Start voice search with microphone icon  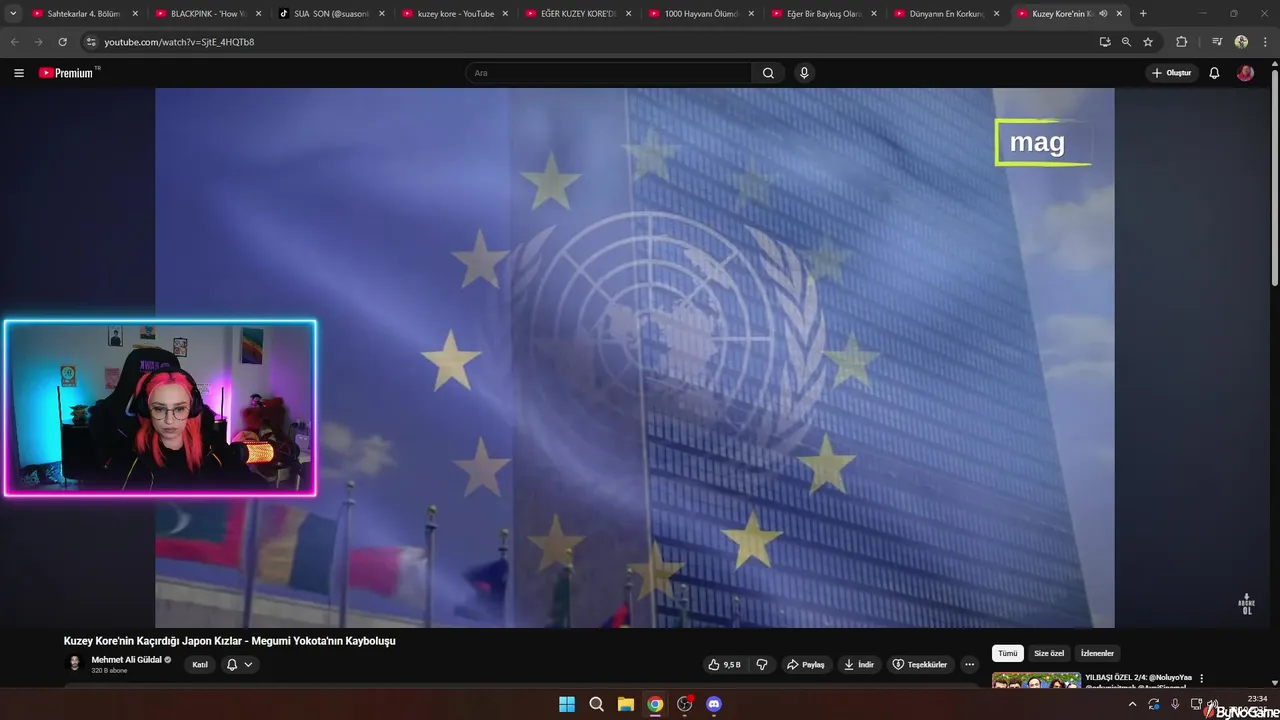coord(804,73)
